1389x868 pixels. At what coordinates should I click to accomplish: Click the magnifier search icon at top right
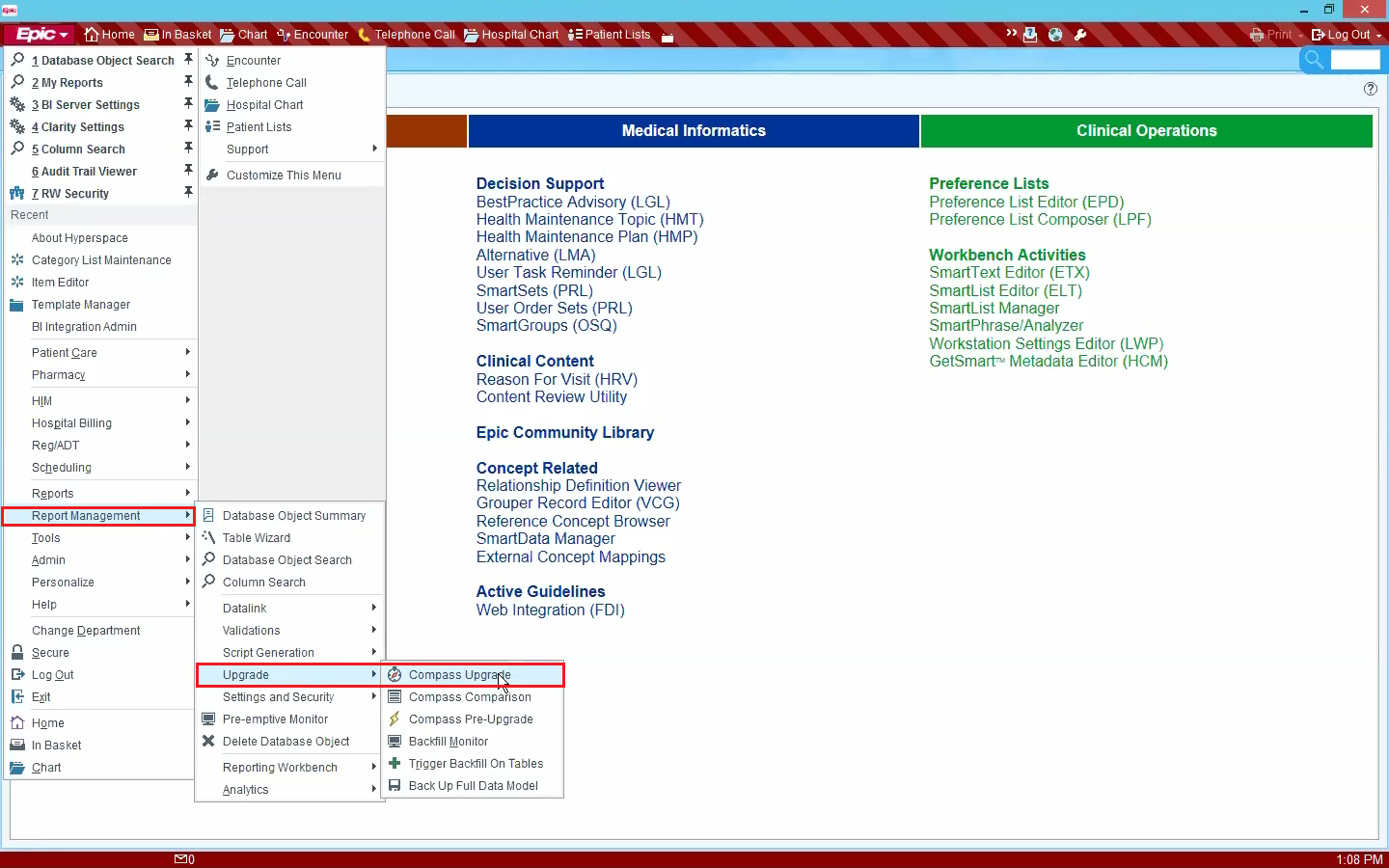coord(1313,60)
